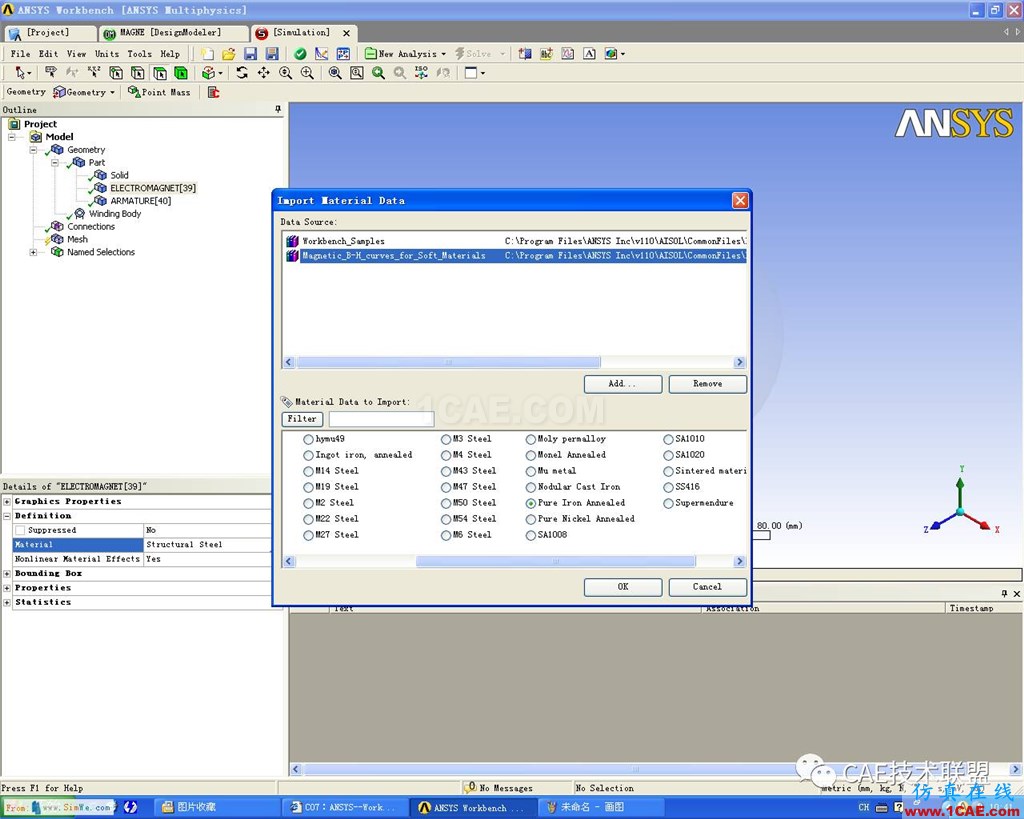Open the ANSYS Workbench taskbar button
Screen dimensions: 1024x819
(473, 807)
